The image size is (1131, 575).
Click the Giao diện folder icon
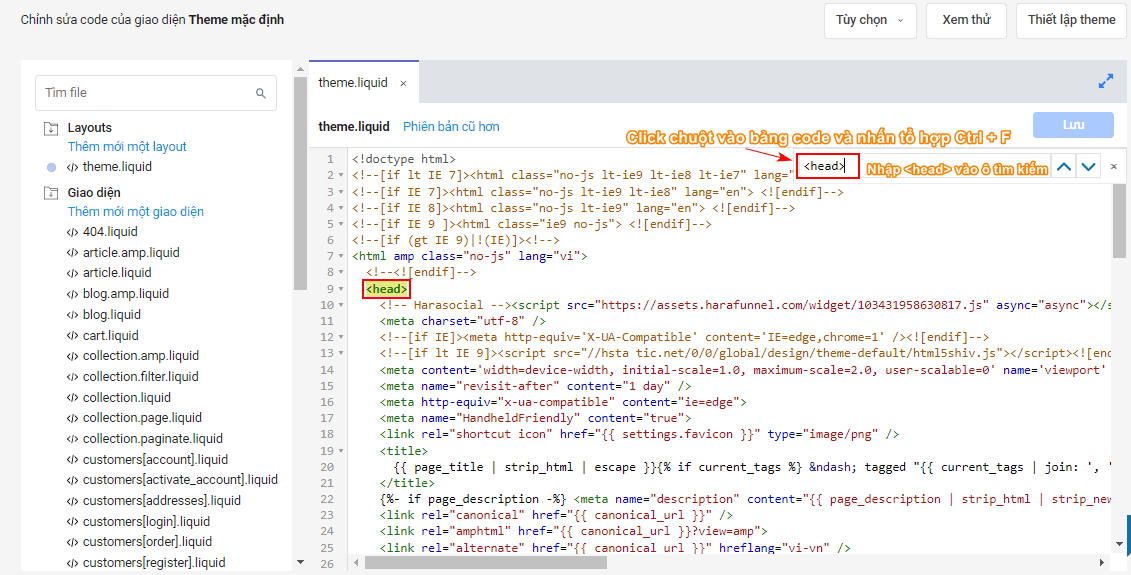click(x=51, y=193)
